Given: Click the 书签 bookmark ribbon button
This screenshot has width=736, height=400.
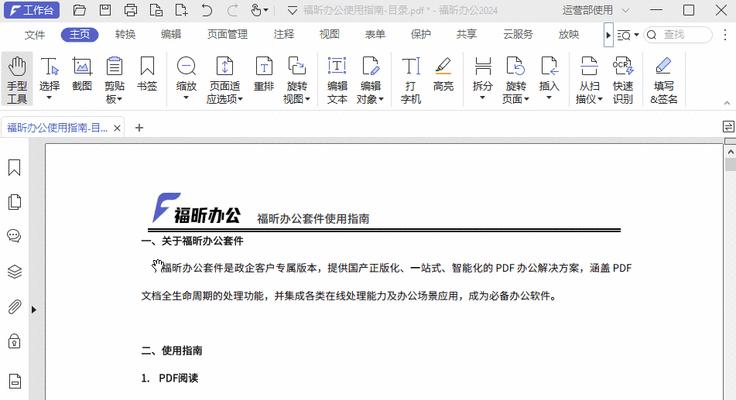Looking at the screenshot, I should coord(147,74).
